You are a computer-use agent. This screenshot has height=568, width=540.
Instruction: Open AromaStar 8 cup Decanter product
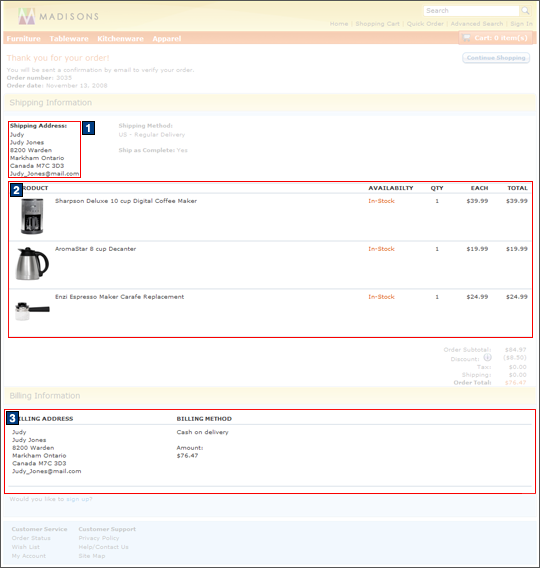click(96, 249)
